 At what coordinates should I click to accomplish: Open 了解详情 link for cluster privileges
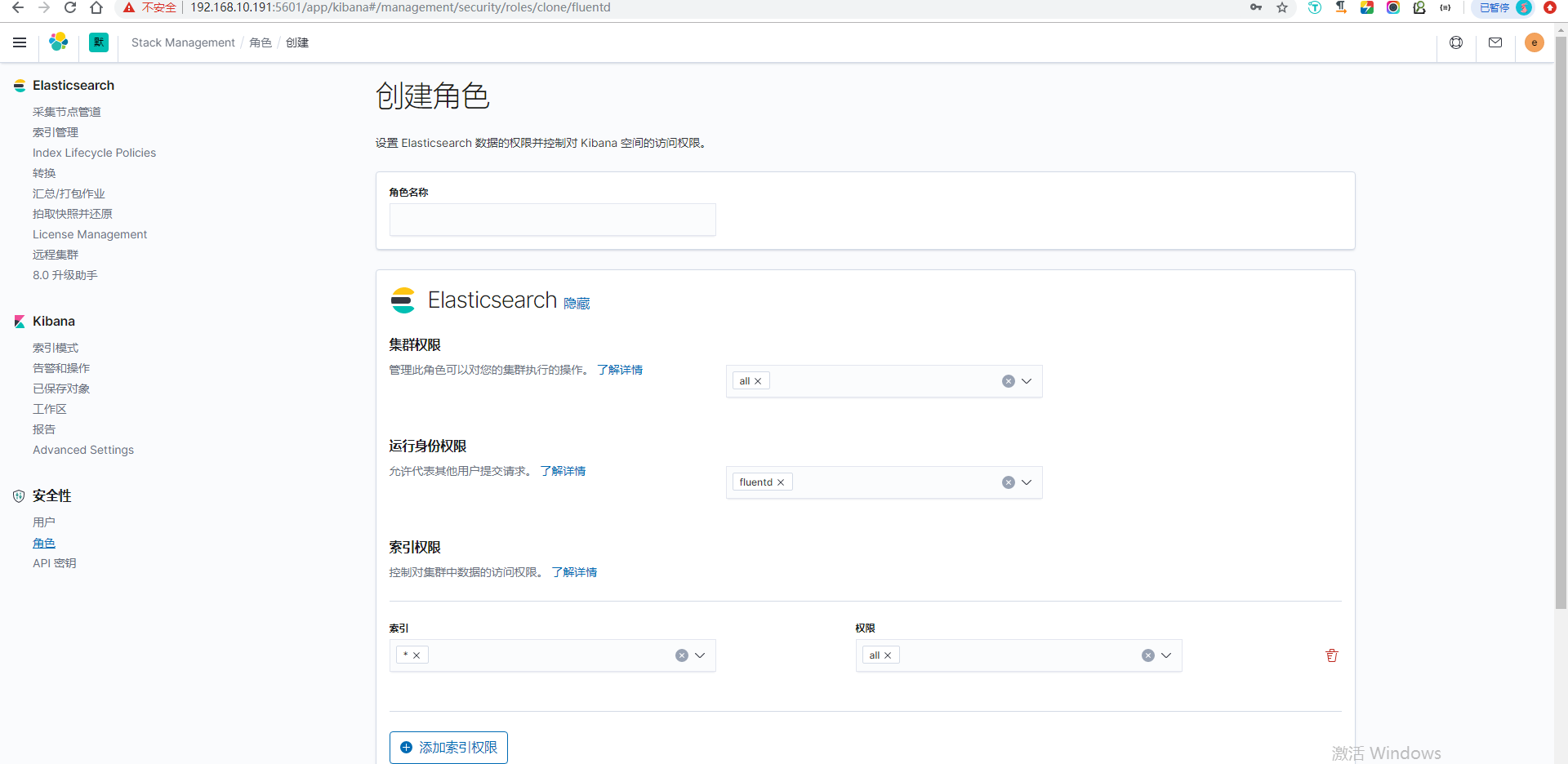point(620,370)
